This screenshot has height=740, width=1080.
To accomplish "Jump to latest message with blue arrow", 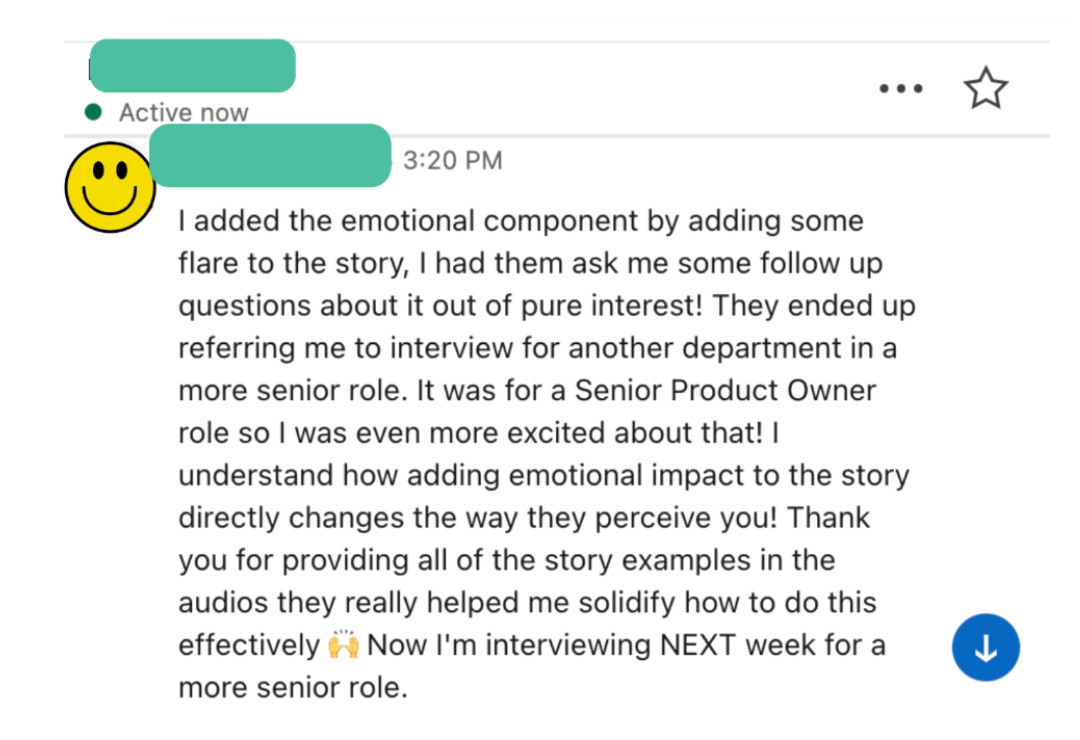I will [985, 648].
